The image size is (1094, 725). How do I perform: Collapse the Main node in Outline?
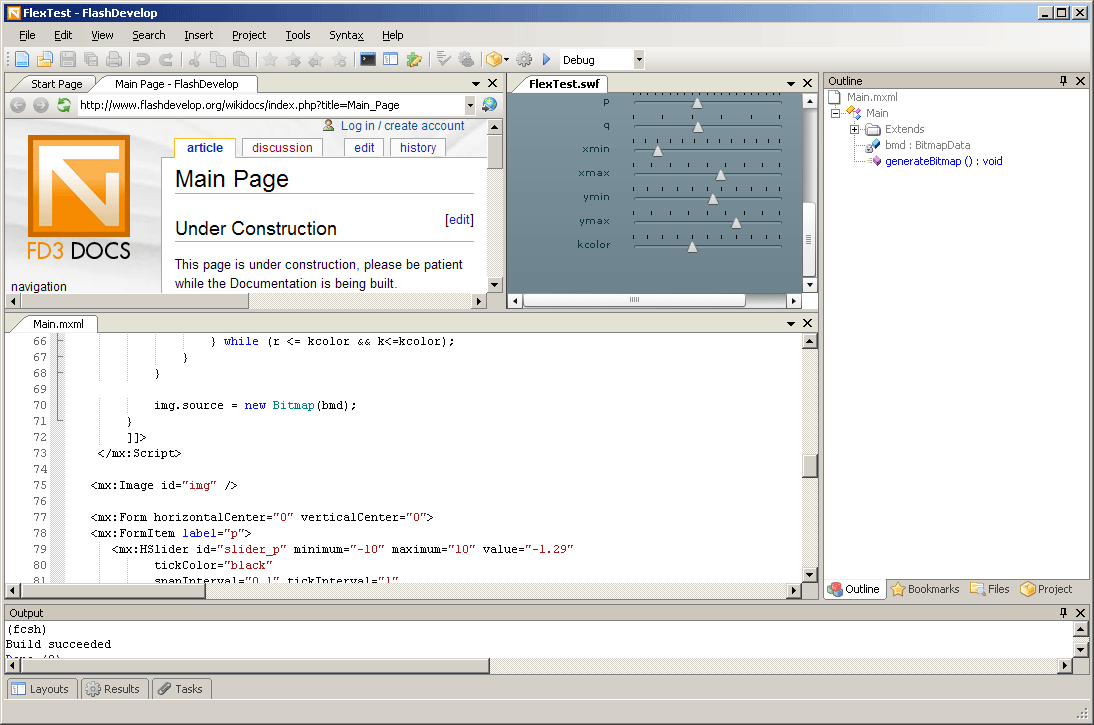click(x=835, y=113)
